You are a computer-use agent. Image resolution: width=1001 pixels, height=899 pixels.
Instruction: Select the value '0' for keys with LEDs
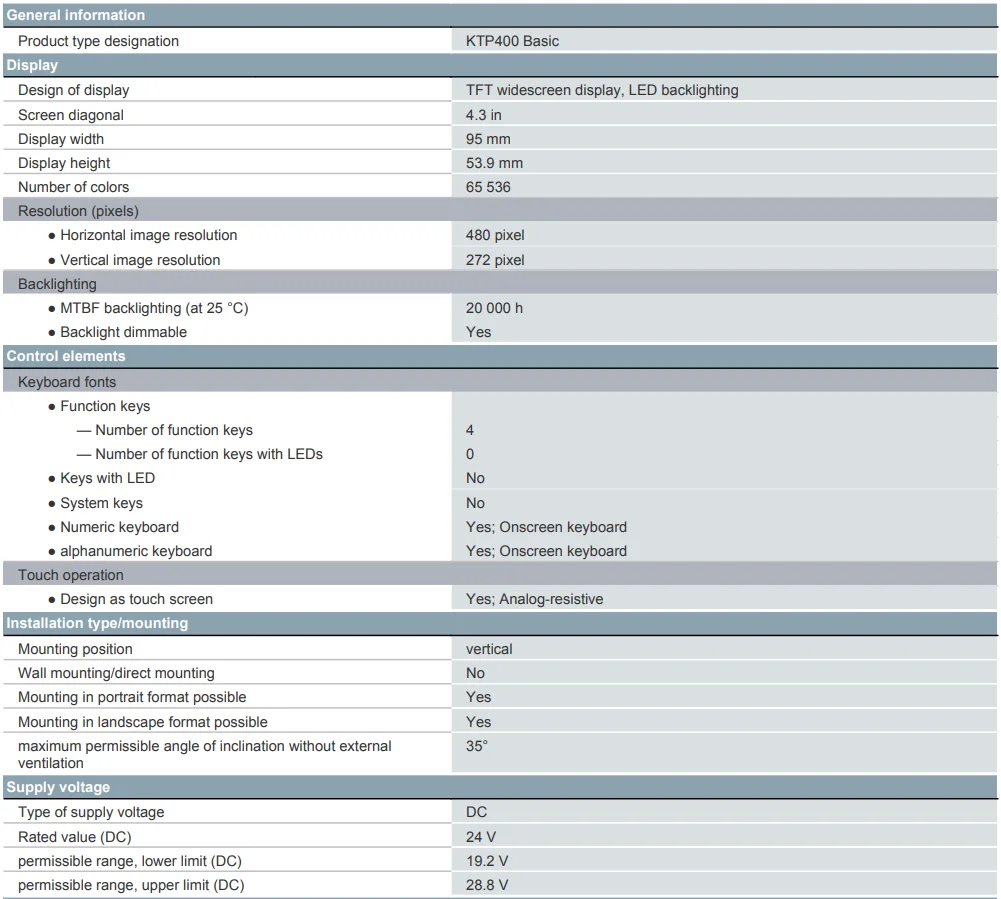click(x=470, y=454)
